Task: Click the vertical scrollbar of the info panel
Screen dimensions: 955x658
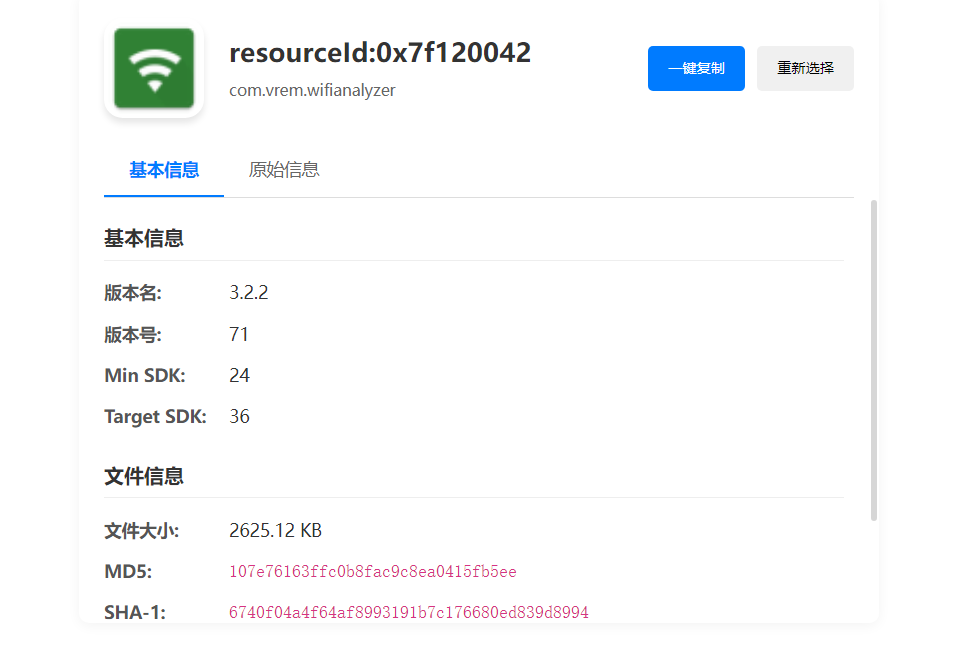Action: 874,360
